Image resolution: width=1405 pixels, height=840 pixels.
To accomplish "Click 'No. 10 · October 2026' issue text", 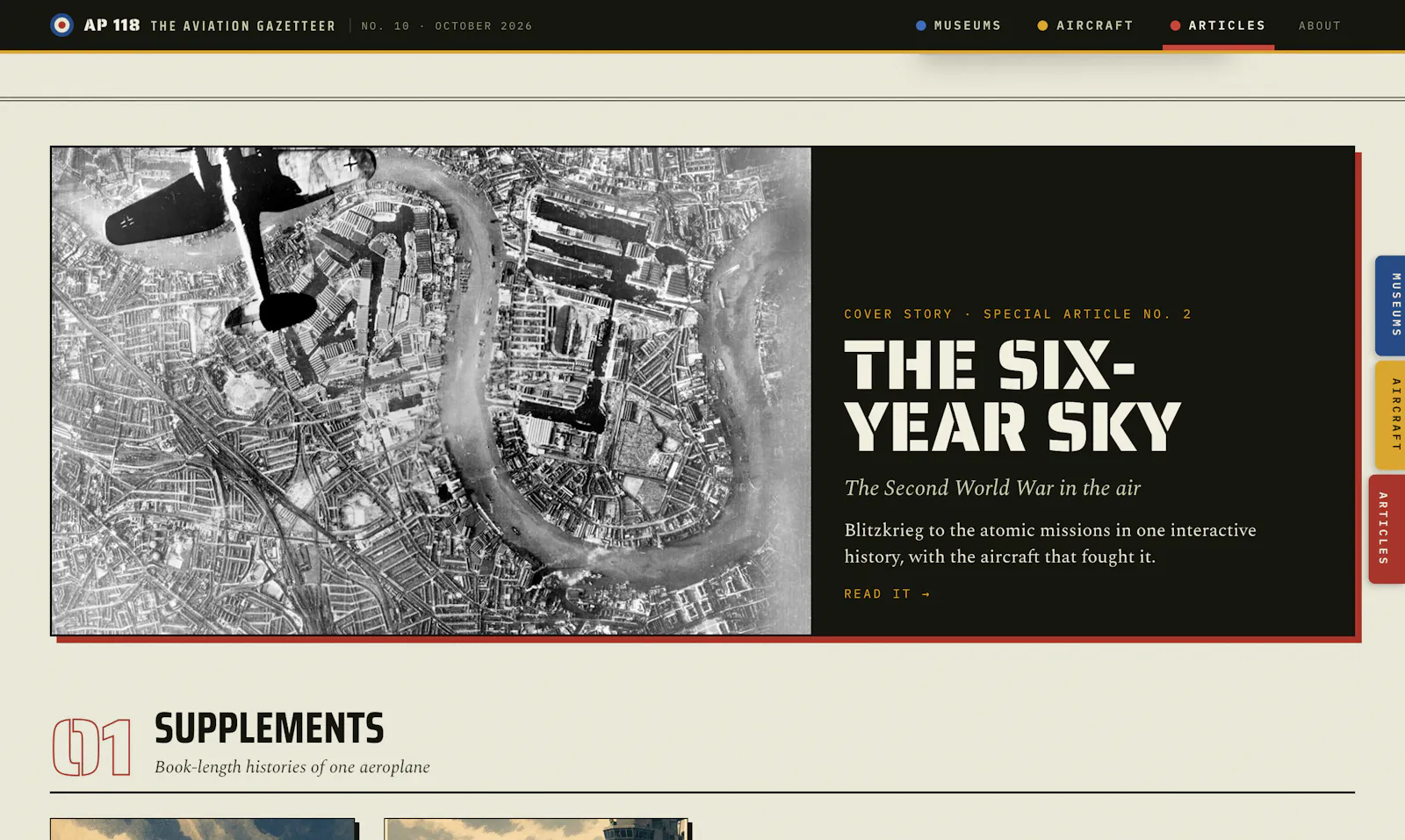I will point(447,26).
